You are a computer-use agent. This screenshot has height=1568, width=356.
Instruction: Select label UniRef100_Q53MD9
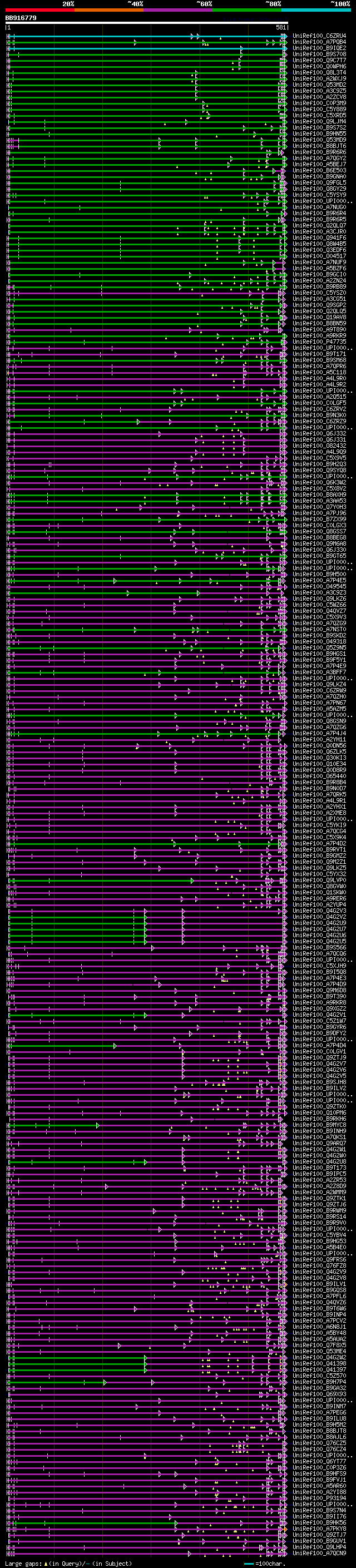click(319, 140)
